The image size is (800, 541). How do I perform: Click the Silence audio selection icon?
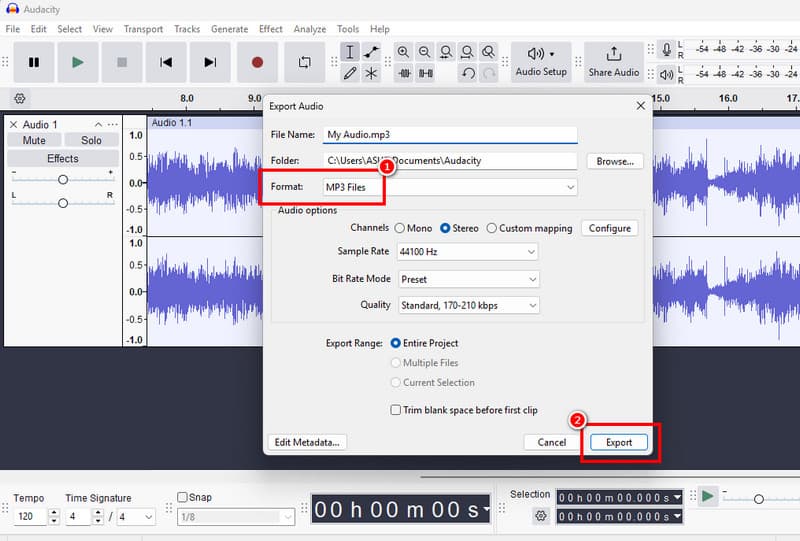(426, 73)
